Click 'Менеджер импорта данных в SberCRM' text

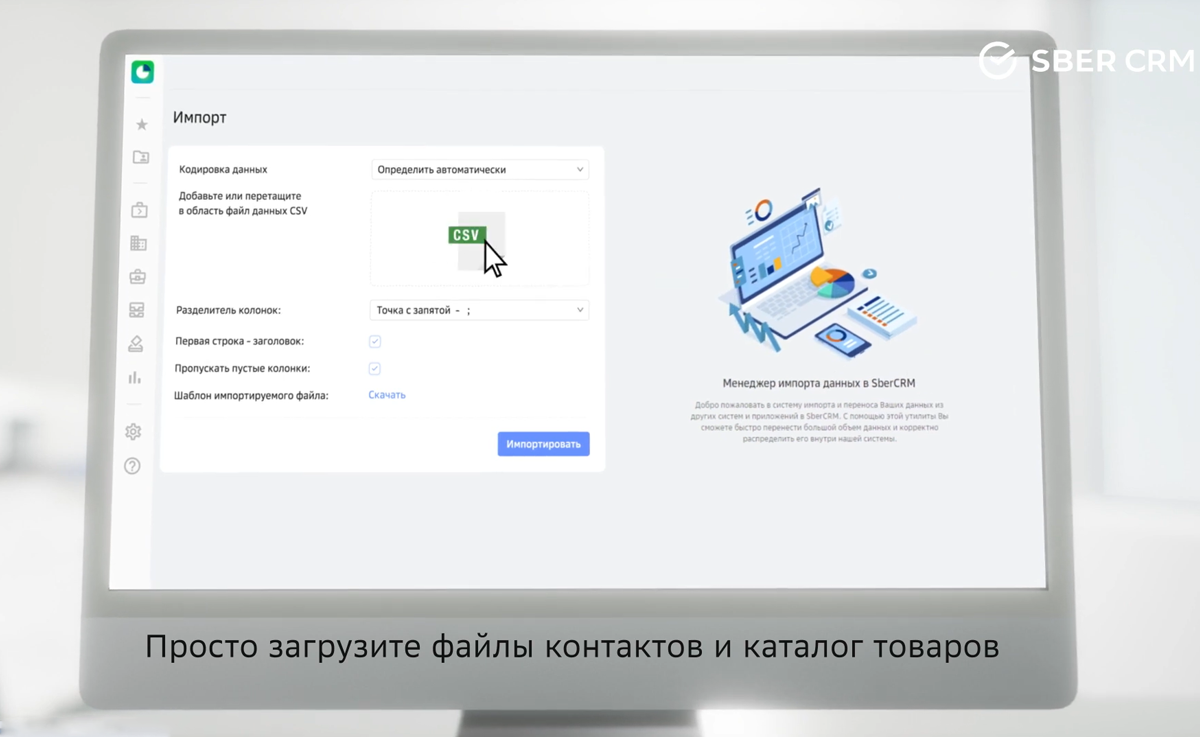pyautogui.click(x=819, y=383)
